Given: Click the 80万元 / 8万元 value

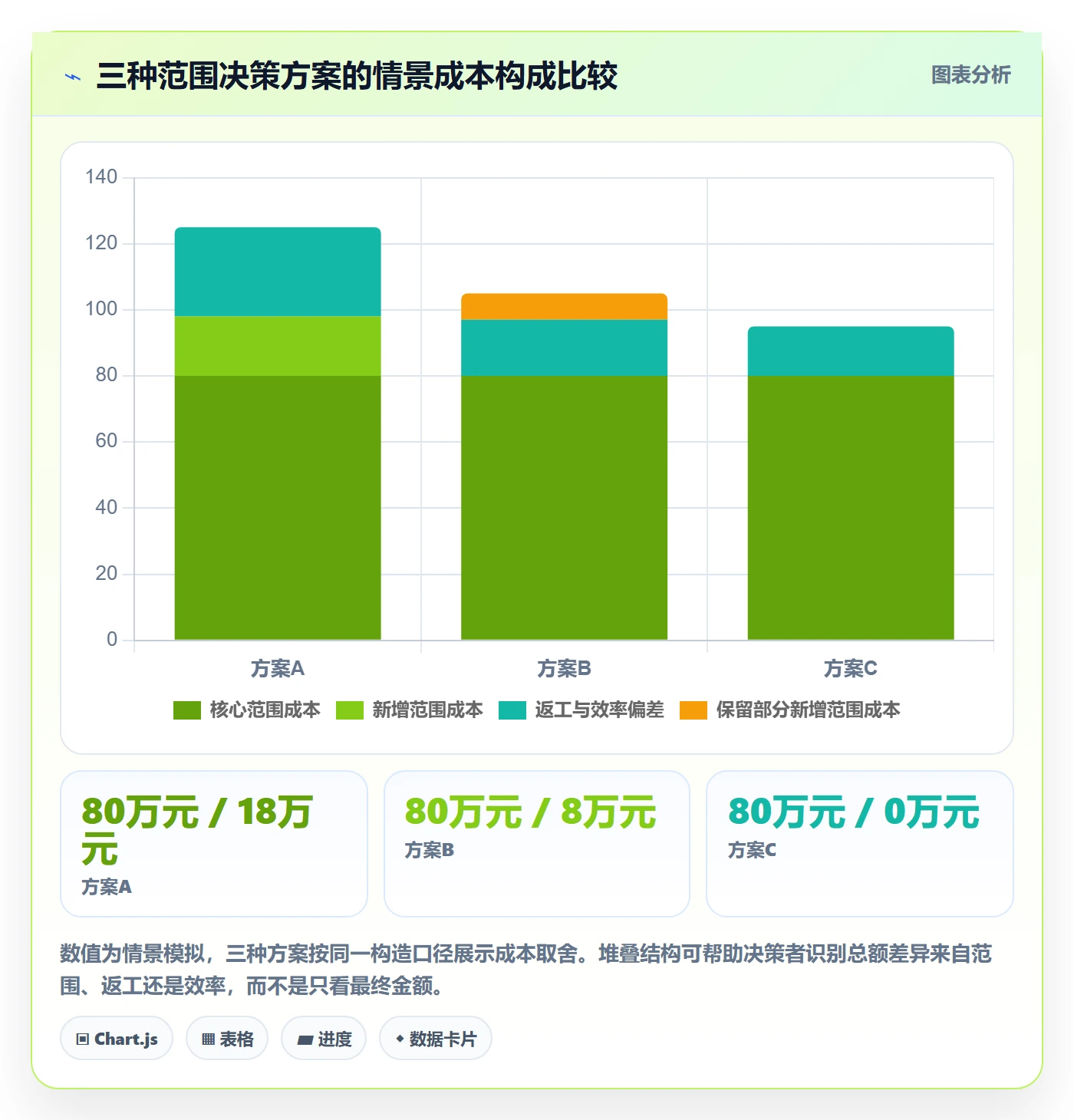Looking at the screenshot, I should [x=531, y=812].
